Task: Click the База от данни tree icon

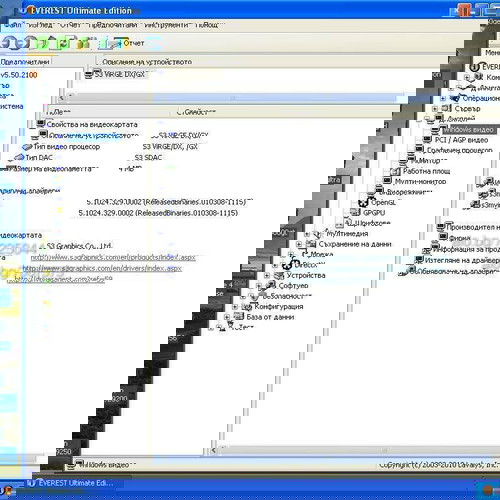Action: click(239, 316)
